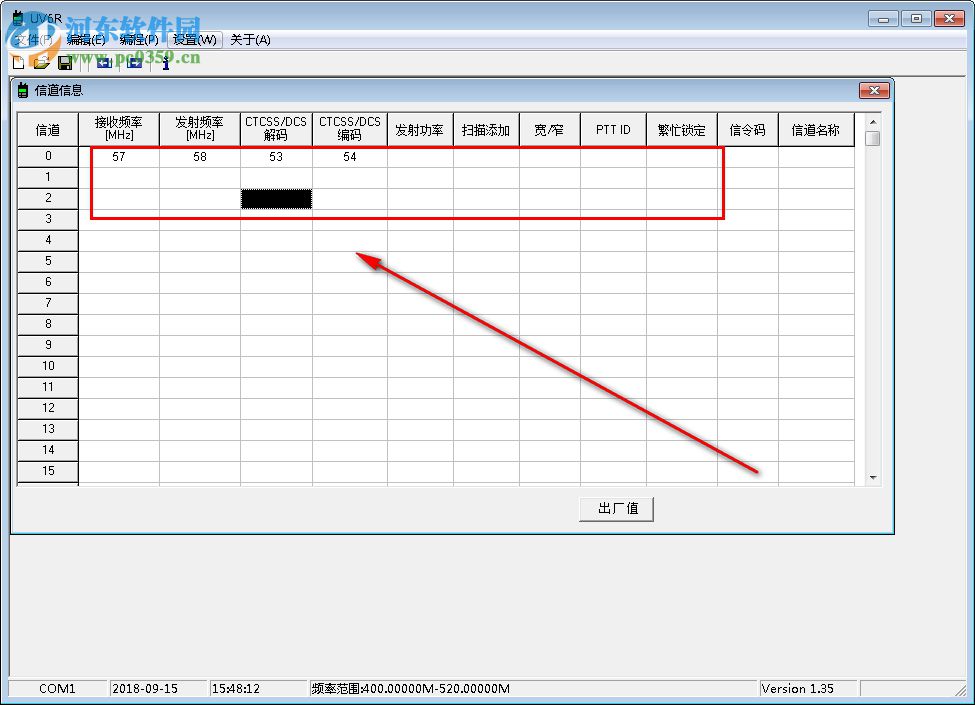Click the CTCSS/DCS 编码 column header
The image size is (975, 705).
349,130
